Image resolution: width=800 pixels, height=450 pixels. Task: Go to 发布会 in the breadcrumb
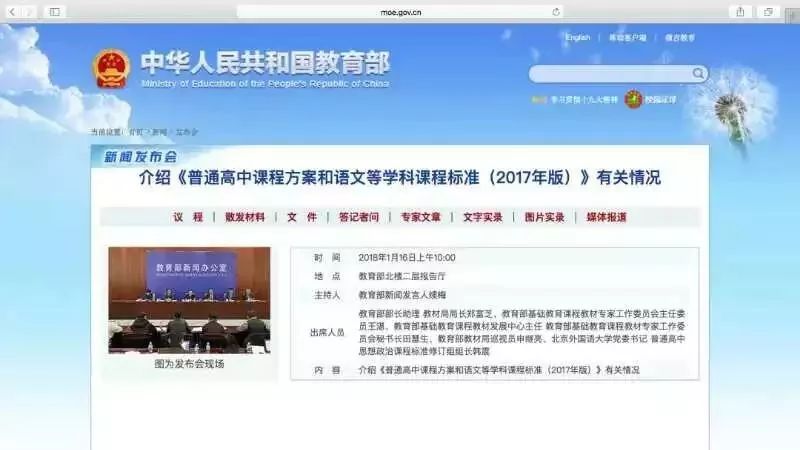(x=186, y=132)
